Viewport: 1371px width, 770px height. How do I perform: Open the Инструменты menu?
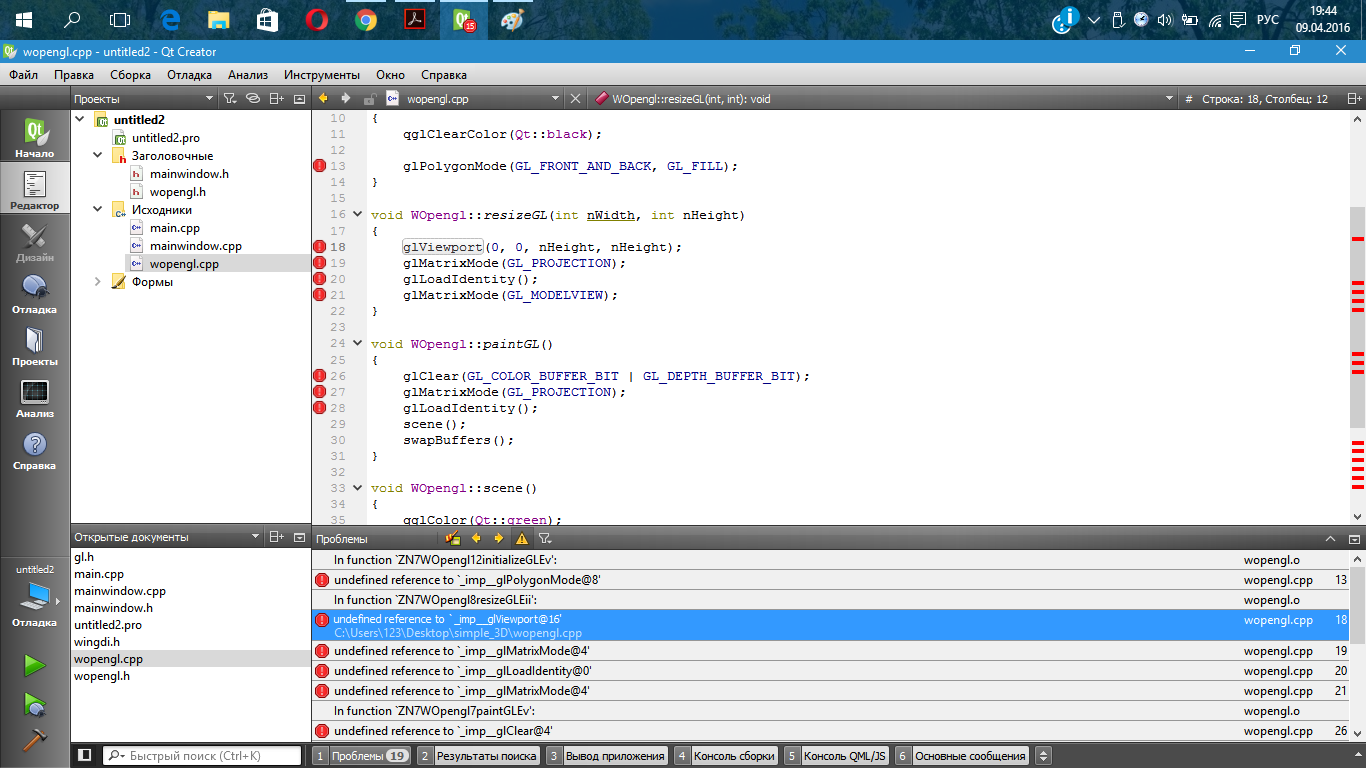(x=322, y=75)
